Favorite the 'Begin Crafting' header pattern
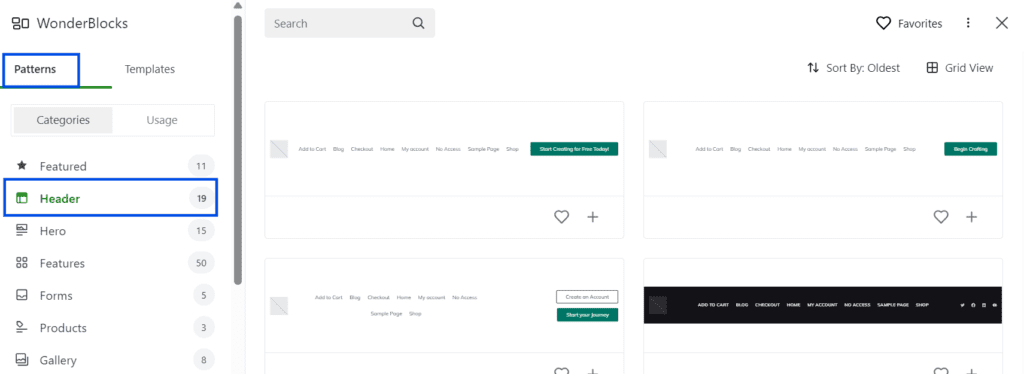 (940, 217)
